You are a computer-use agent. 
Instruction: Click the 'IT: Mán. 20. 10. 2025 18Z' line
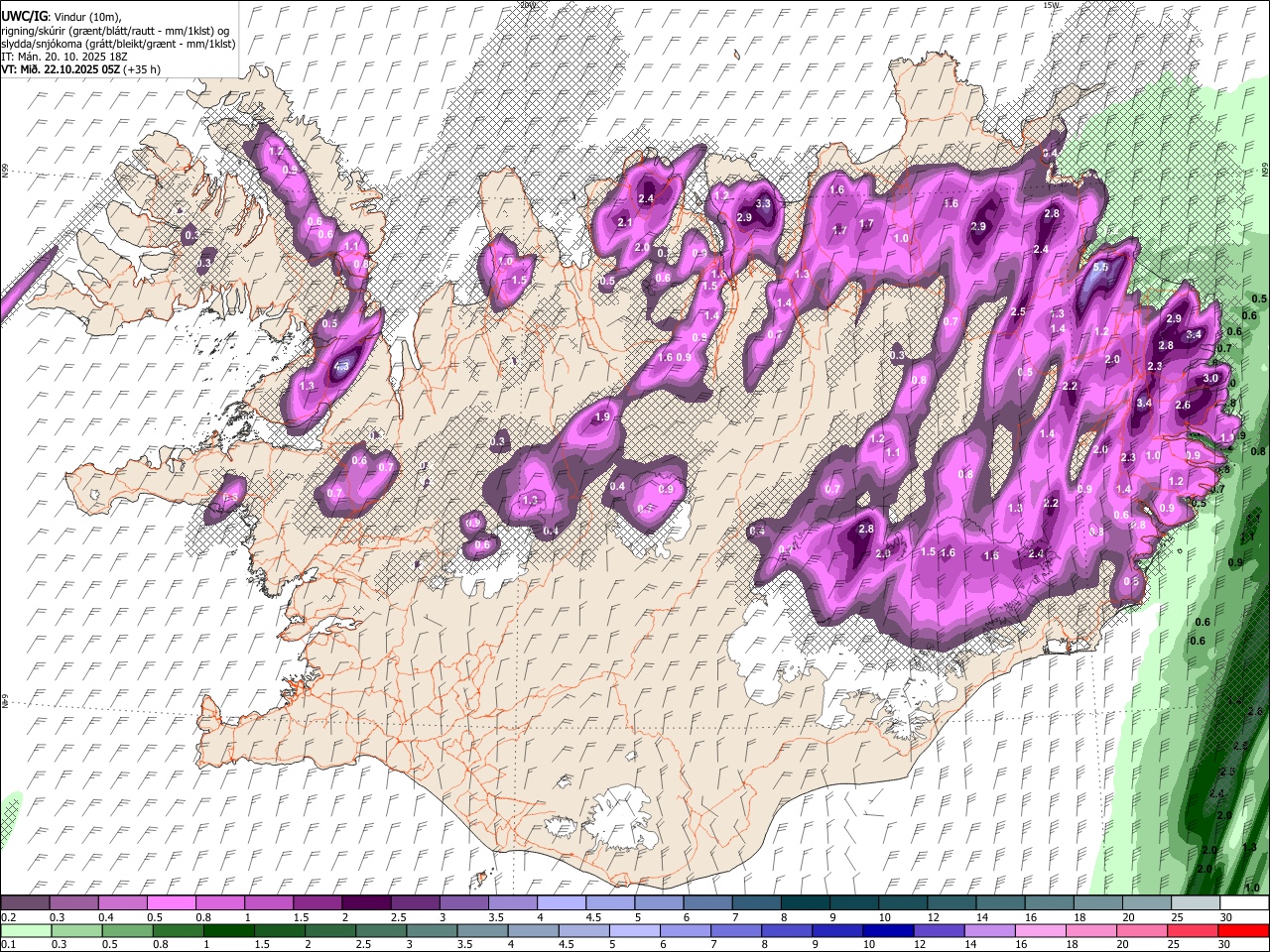pos(63,57)
